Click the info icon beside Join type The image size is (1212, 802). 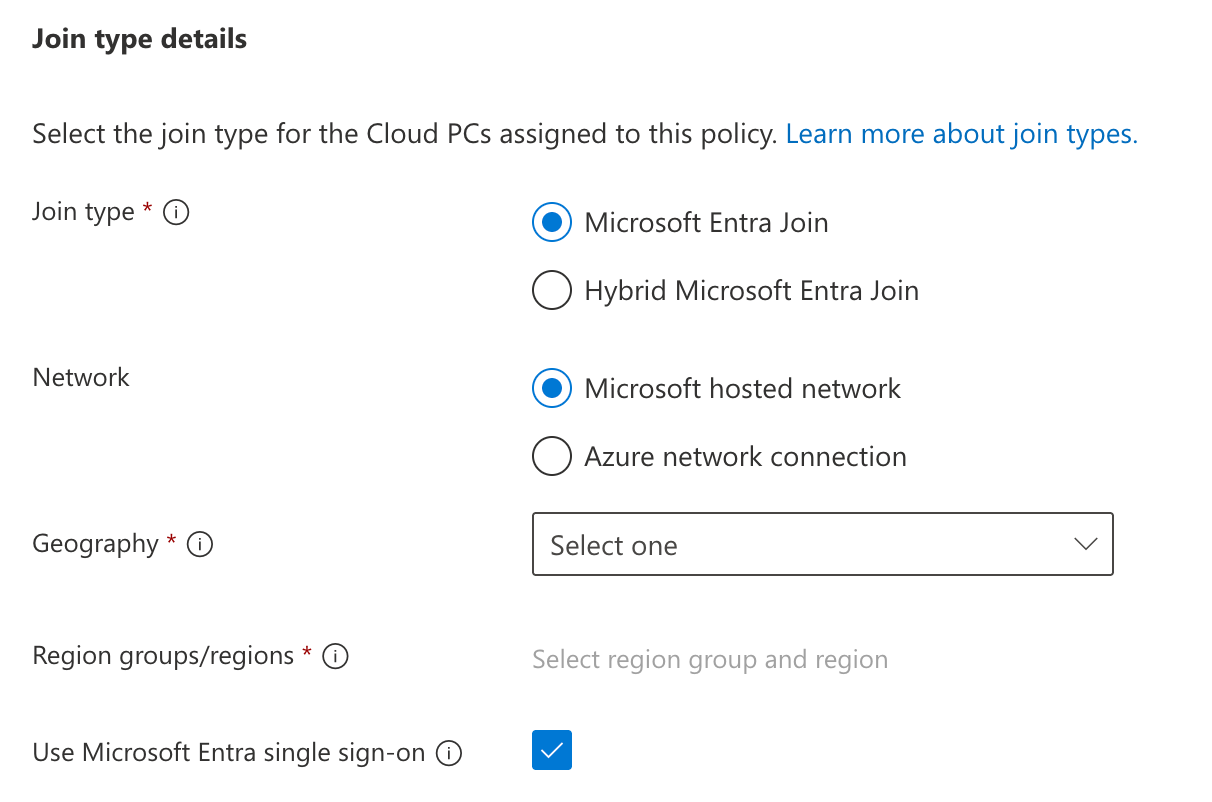pos(176,213)
